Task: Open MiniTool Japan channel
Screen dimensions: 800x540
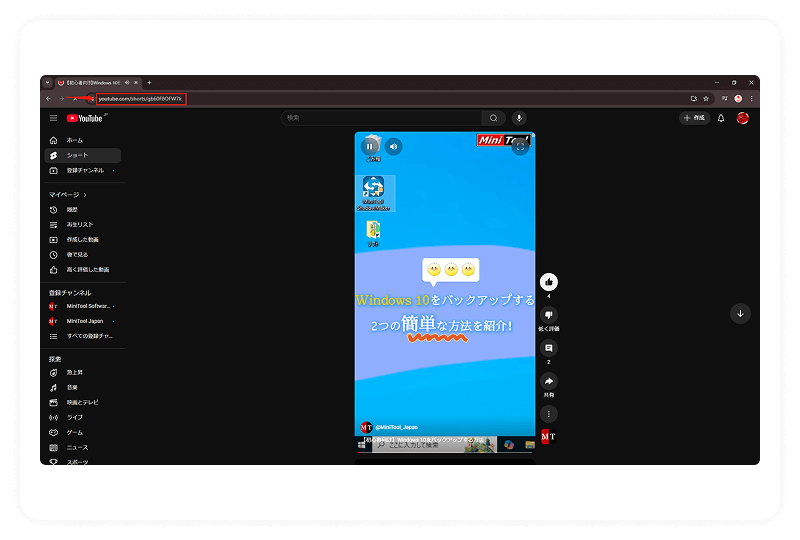Action: (x=83, y=321)
